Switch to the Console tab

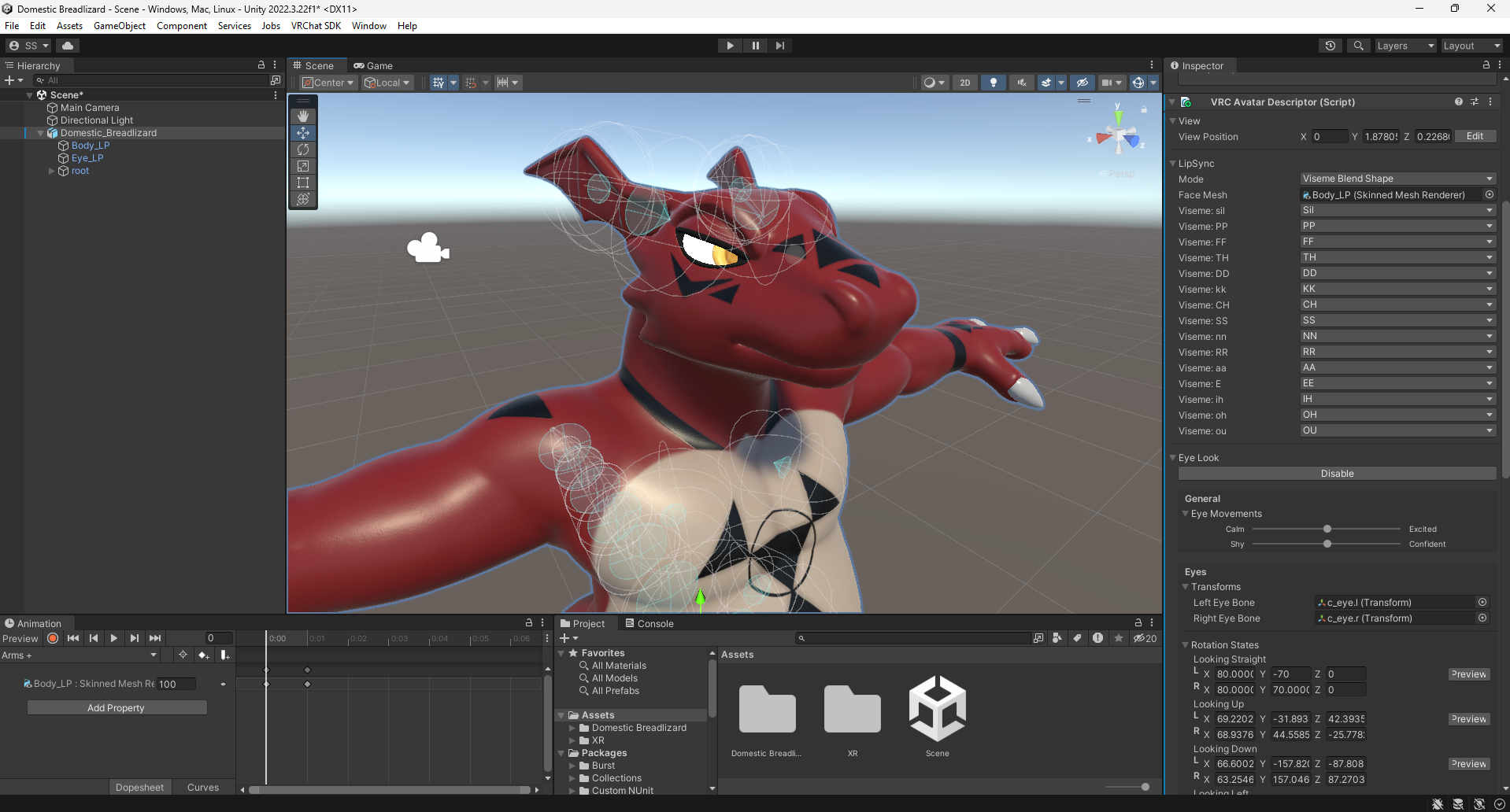pos(649,623)
